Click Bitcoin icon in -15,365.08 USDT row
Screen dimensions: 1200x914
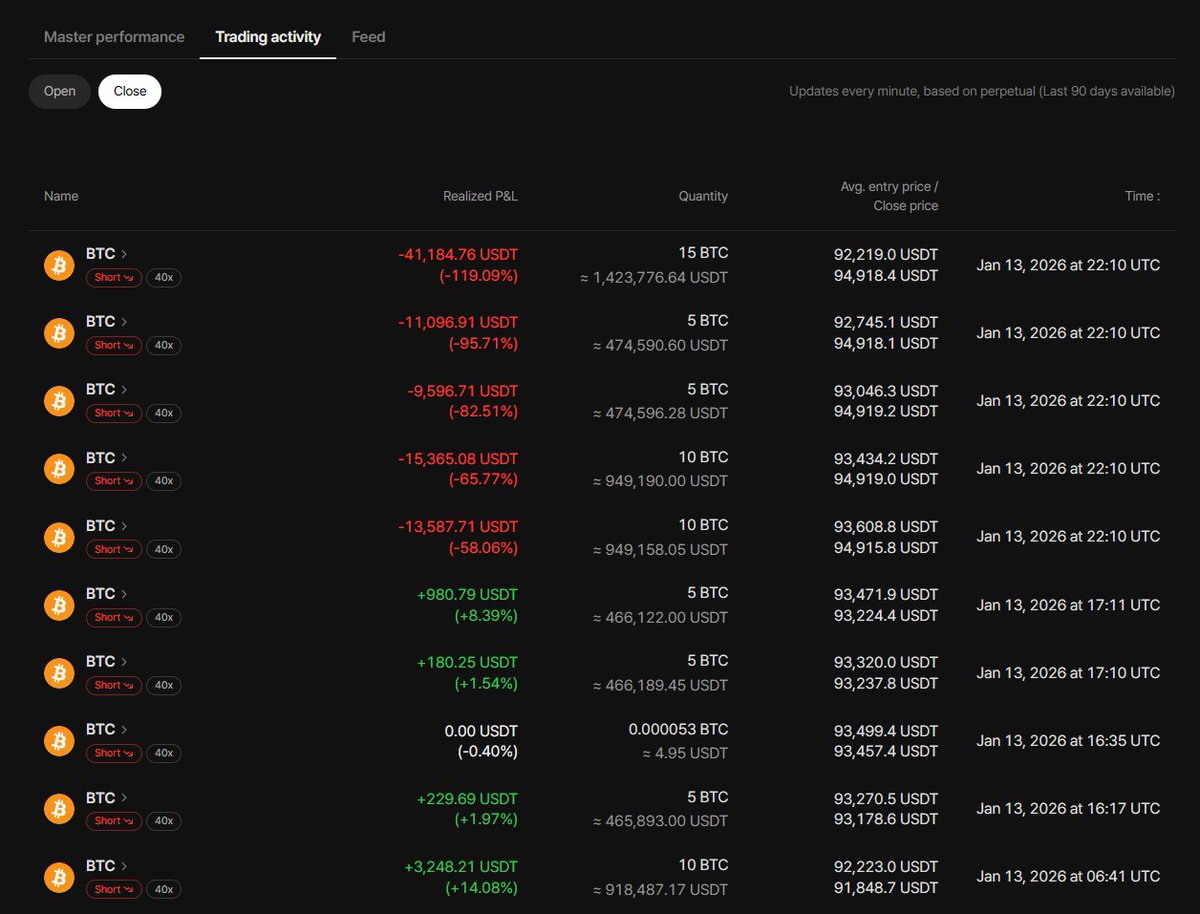[x=59, y=469]
